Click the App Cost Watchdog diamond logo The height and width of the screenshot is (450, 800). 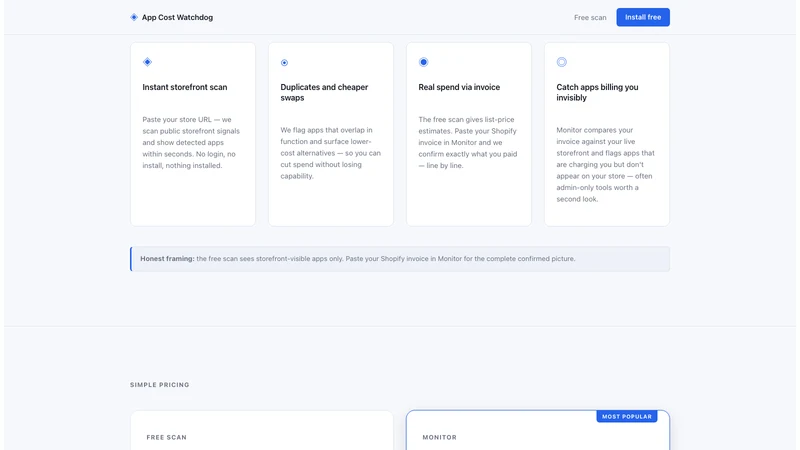tap(134, 17)
